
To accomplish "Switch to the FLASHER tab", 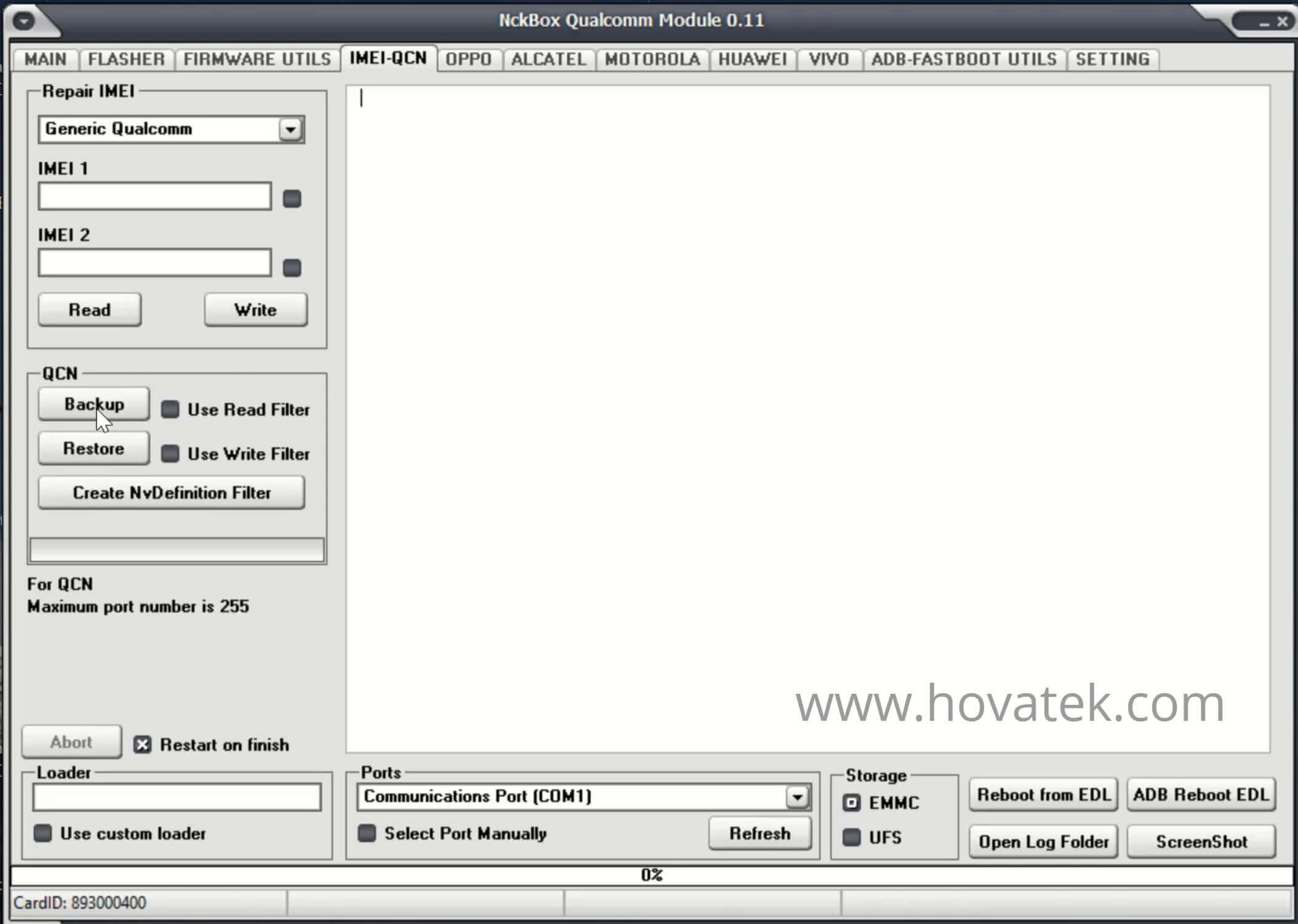I will click(126, 59).
